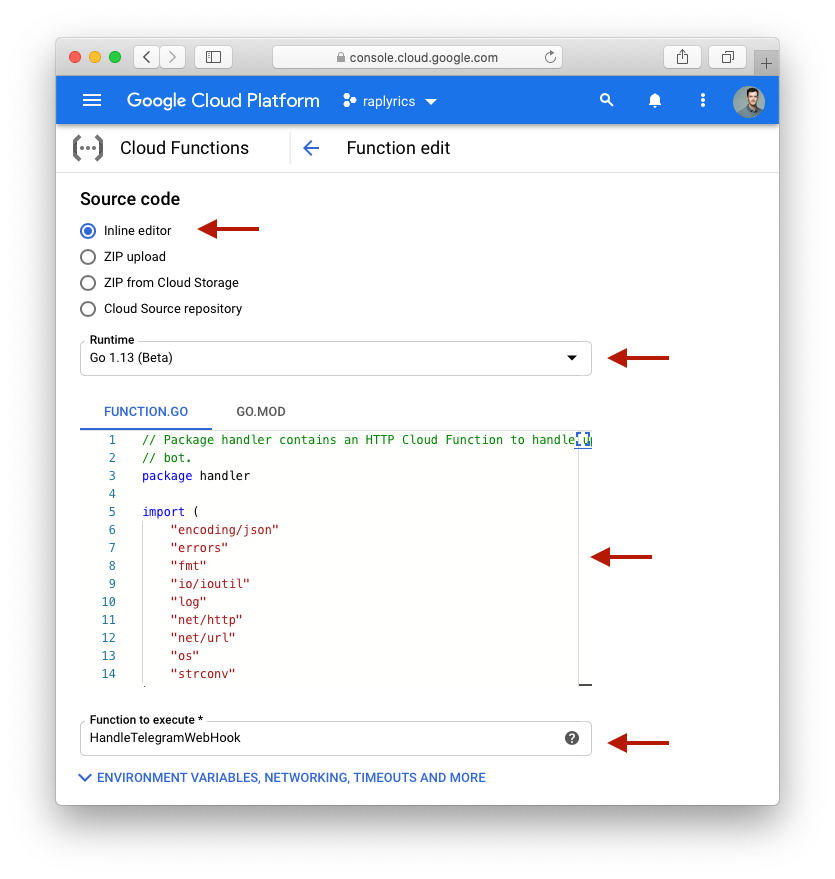Click the first comment line about Package handler

coord(359,440)
